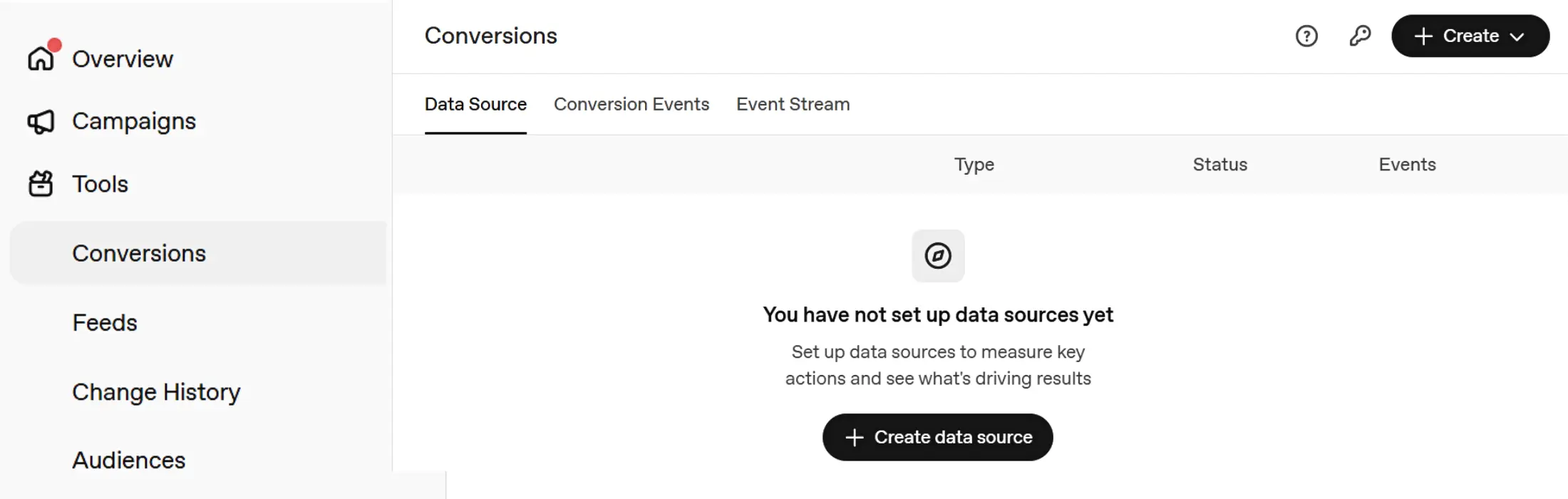Switch to the Data Source tab
Screen dimensions: 1568x499
[x=475, y=104]
